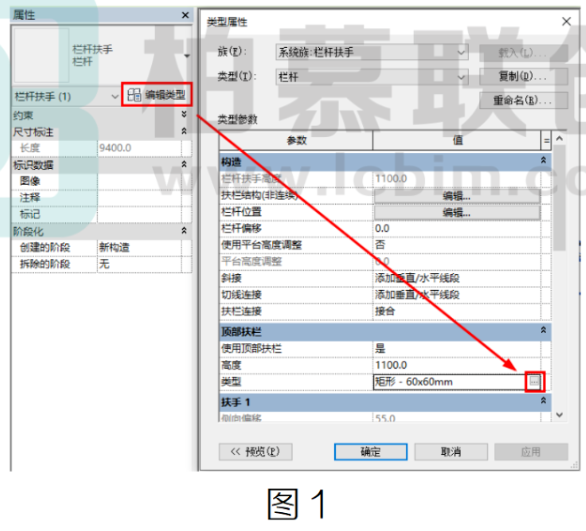Click the 使用顶部扶栏 value 是
Viewport: 586px width, 531px height.
coord(457,349)
